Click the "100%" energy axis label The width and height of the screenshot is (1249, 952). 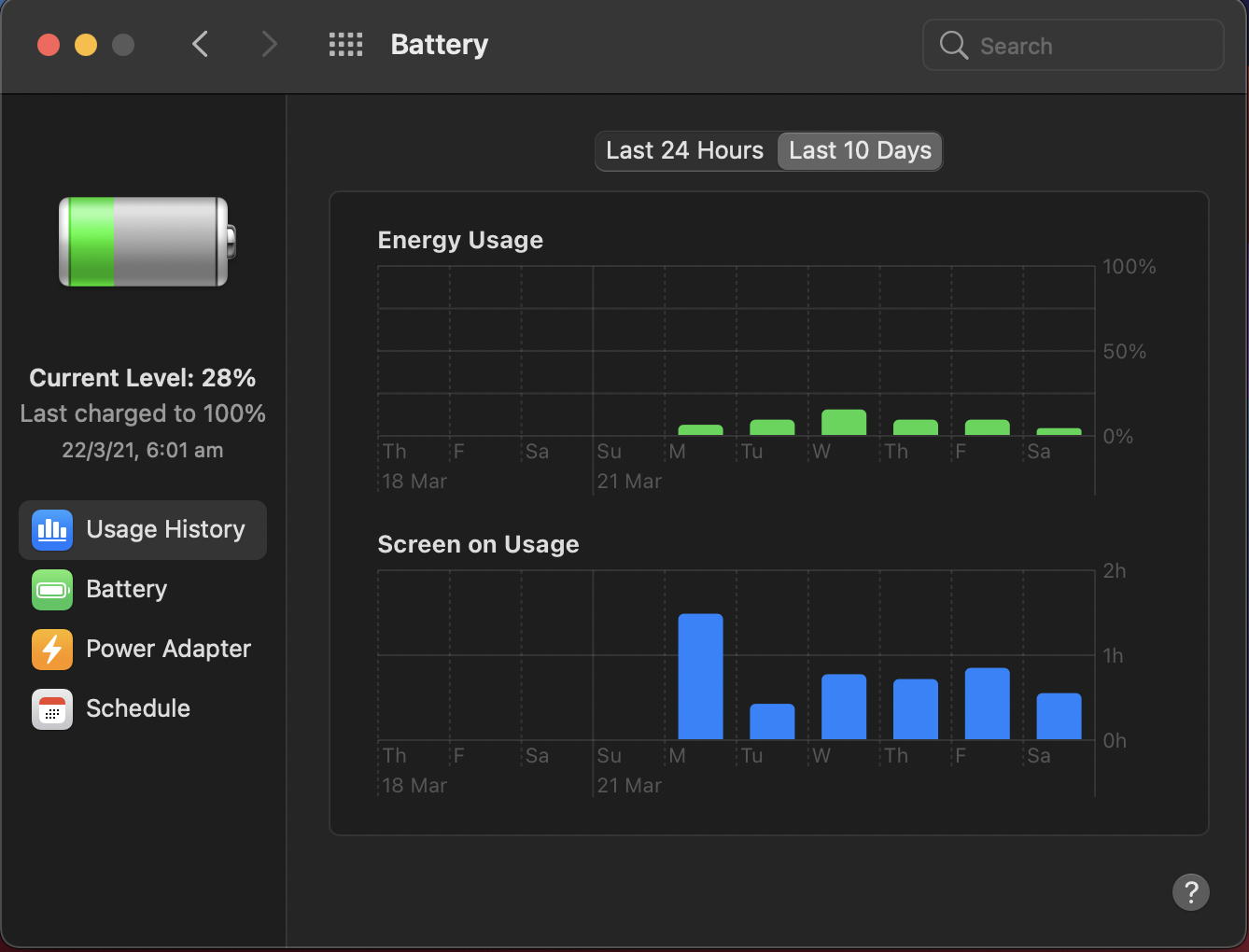(1130, 267)
